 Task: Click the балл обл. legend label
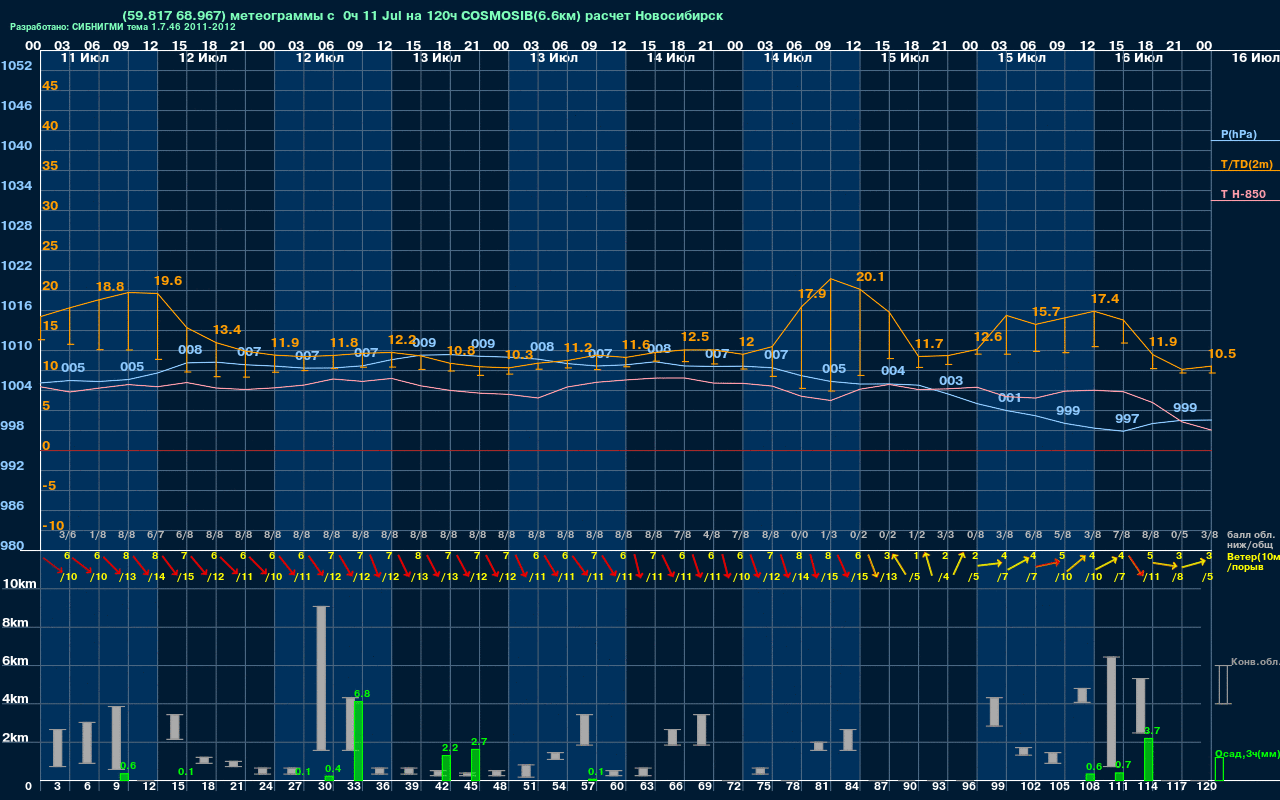tap(1250, 535)
